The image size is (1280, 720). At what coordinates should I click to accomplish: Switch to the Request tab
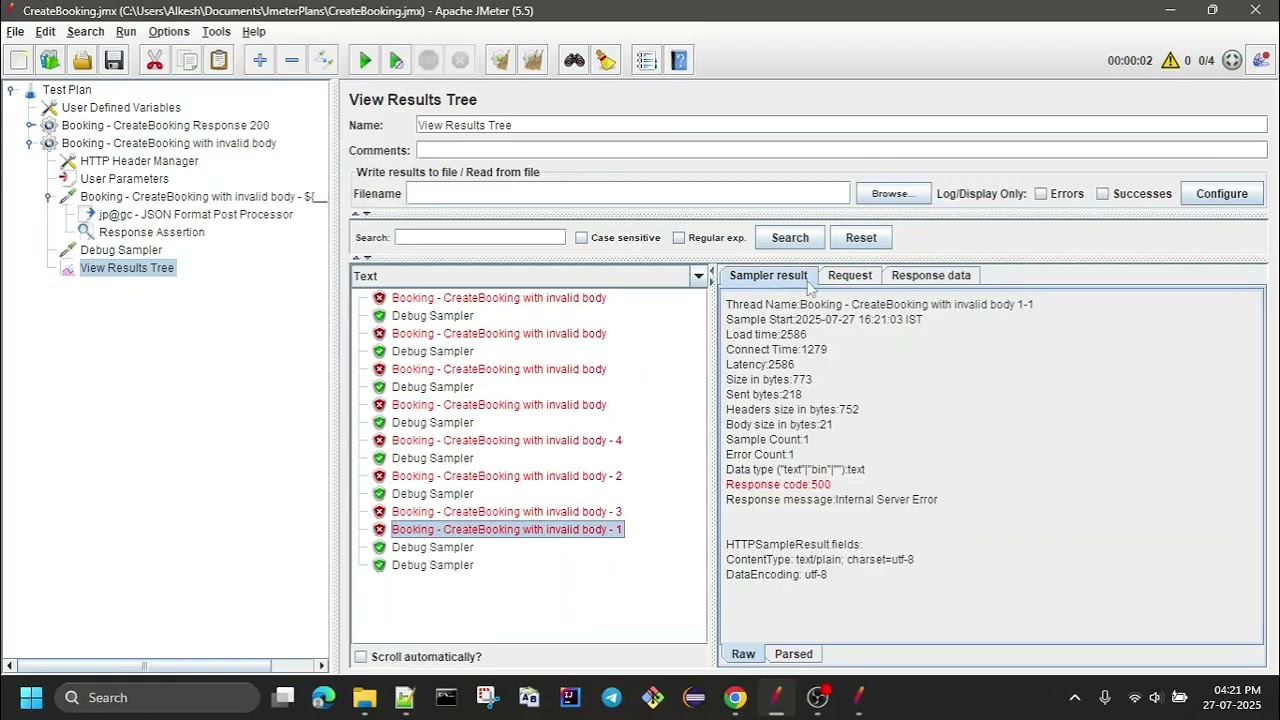850,276
